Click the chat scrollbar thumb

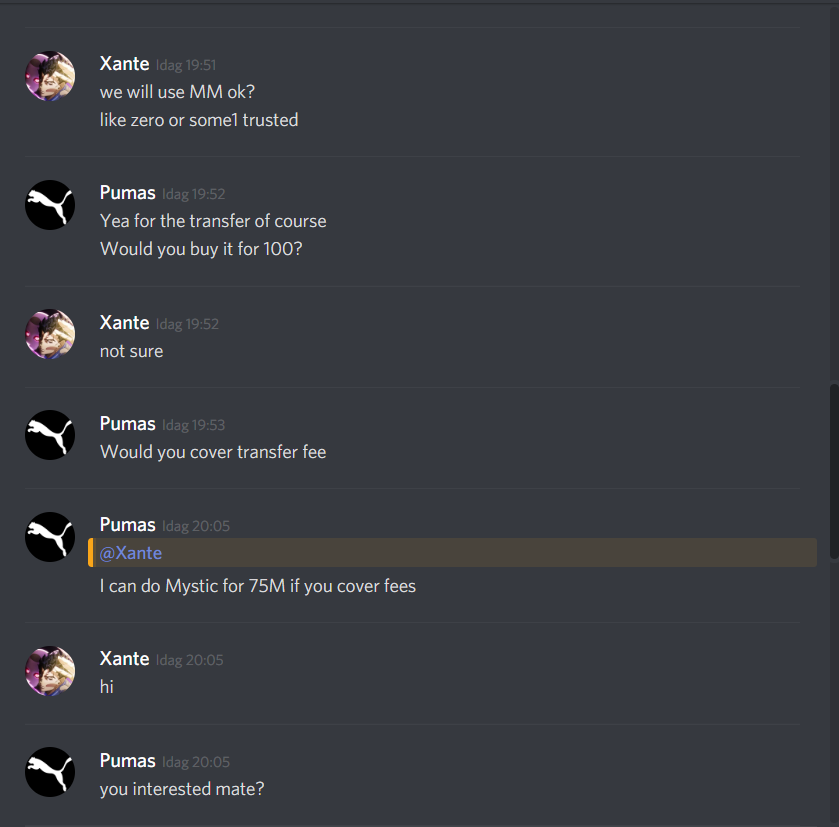click(x=834, y=471)
